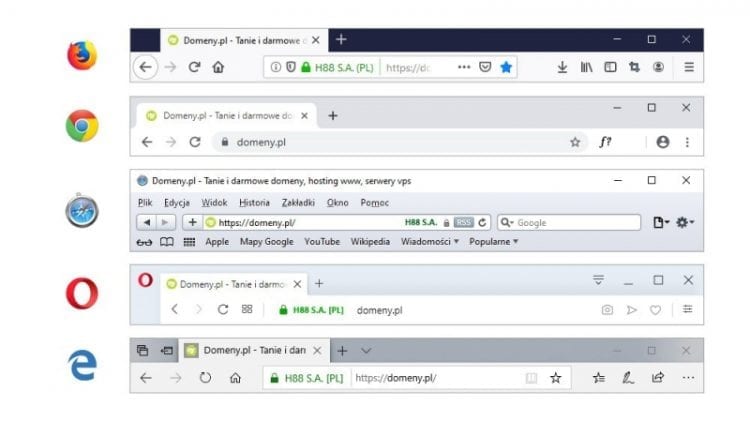Select Firefox Domeny.pl tab
750x421 pixels.
[244, 41]
